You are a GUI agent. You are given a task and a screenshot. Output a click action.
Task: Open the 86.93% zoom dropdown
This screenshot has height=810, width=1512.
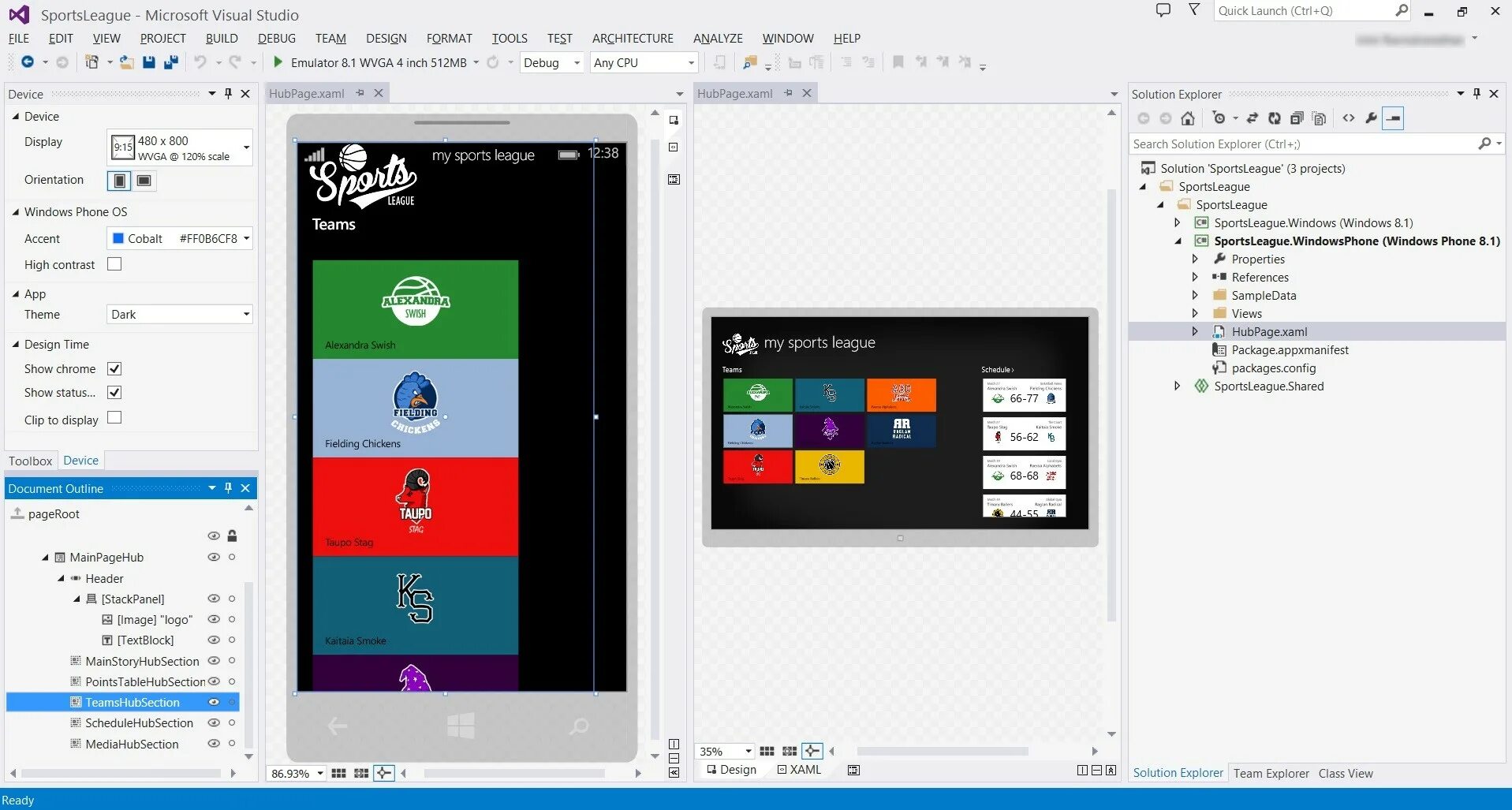click(x=297, y=774)
